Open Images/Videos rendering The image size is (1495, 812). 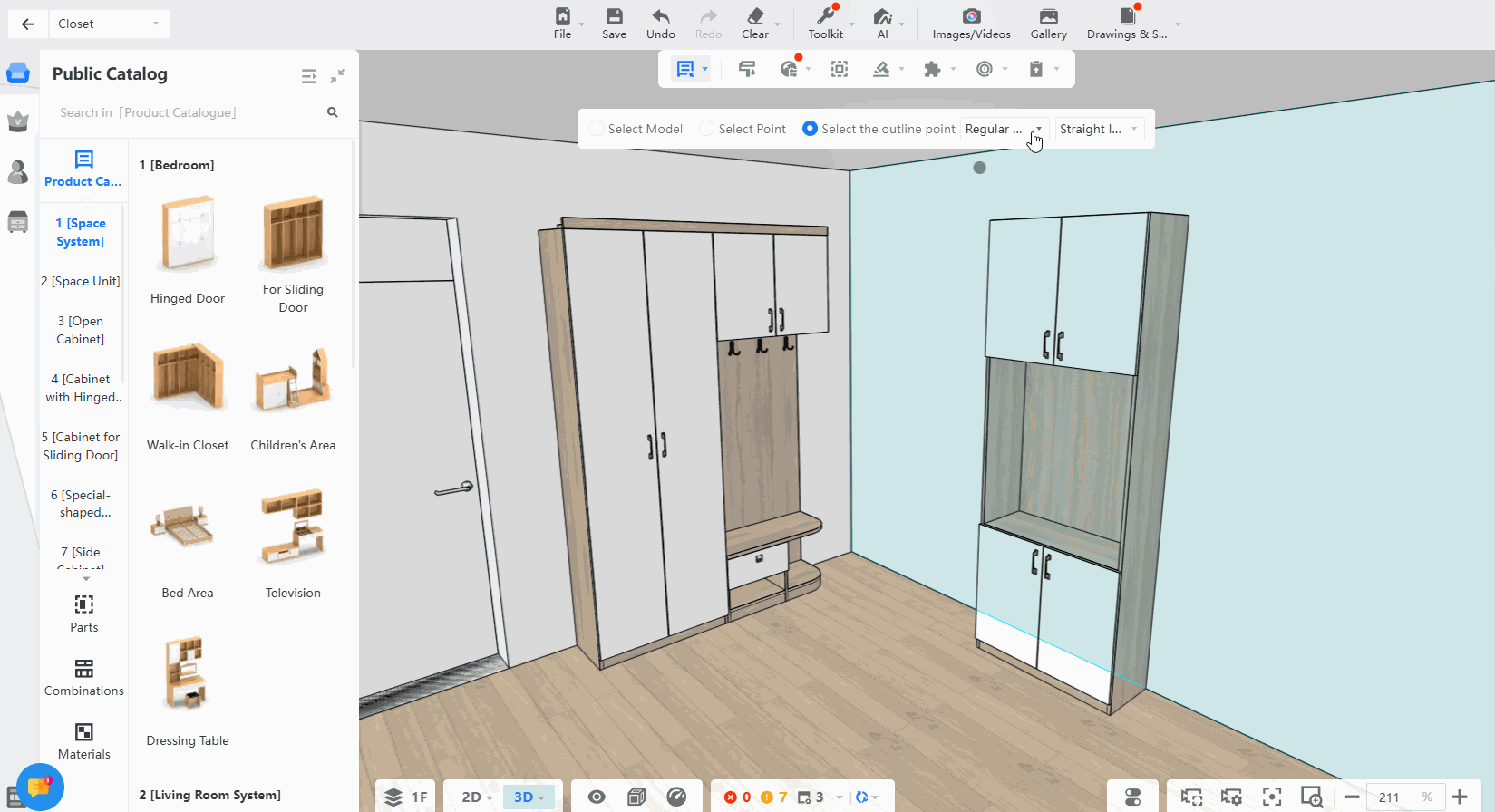972,24
